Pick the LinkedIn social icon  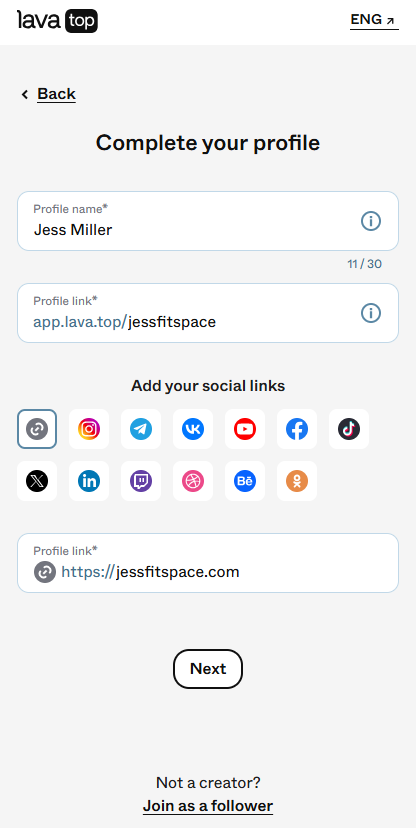point(89,481)
